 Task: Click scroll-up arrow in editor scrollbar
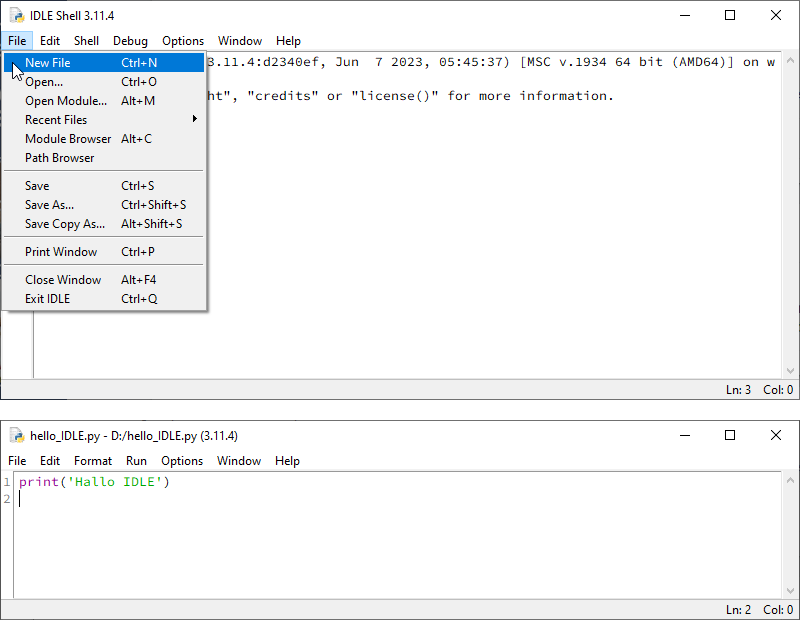tap(790, 480)
